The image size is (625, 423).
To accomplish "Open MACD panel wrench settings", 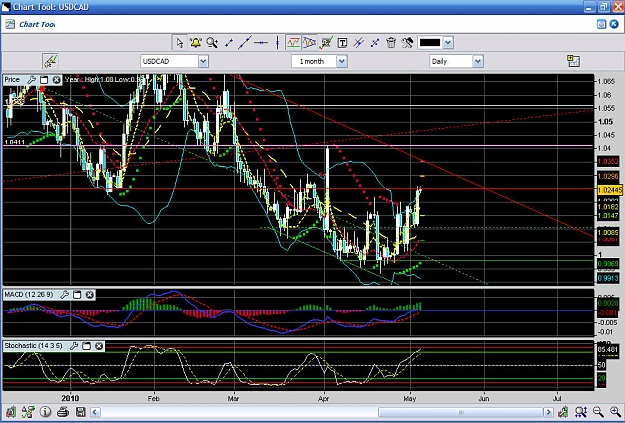I will (x=64, y=295).
